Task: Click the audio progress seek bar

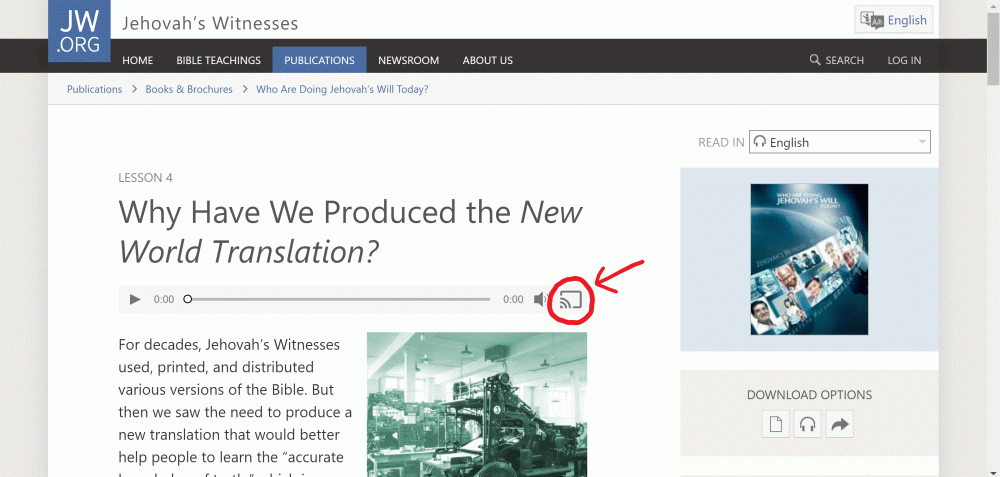Action: pyautogui.click(x=338, y=299)
